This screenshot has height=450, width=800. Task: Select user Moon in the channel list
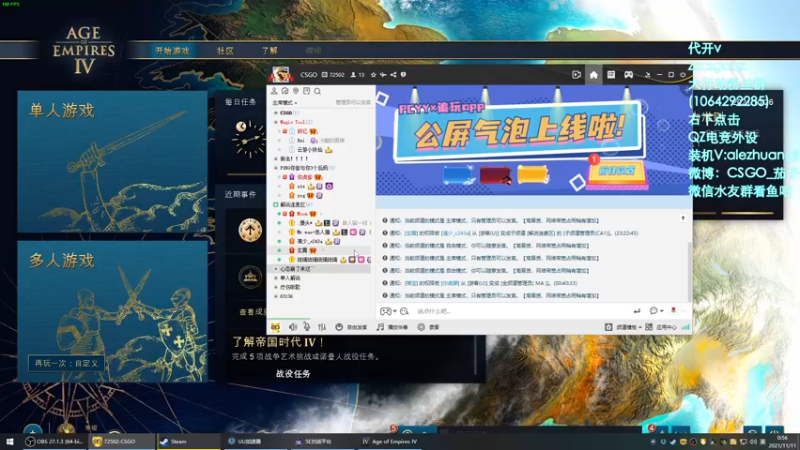(303, 214)
